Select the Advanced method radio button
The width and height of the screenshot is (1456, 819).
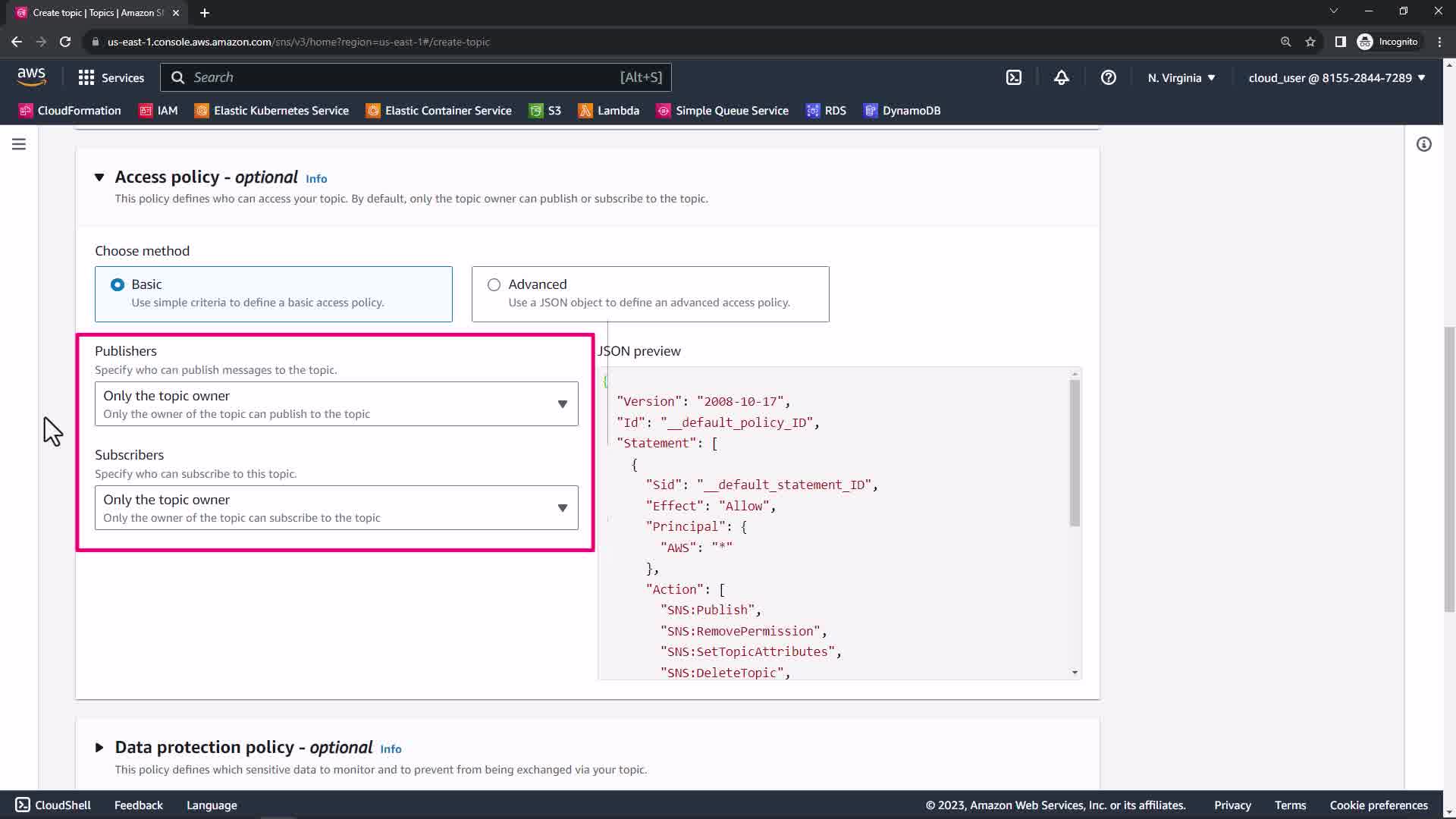click(x=494, y=284)
